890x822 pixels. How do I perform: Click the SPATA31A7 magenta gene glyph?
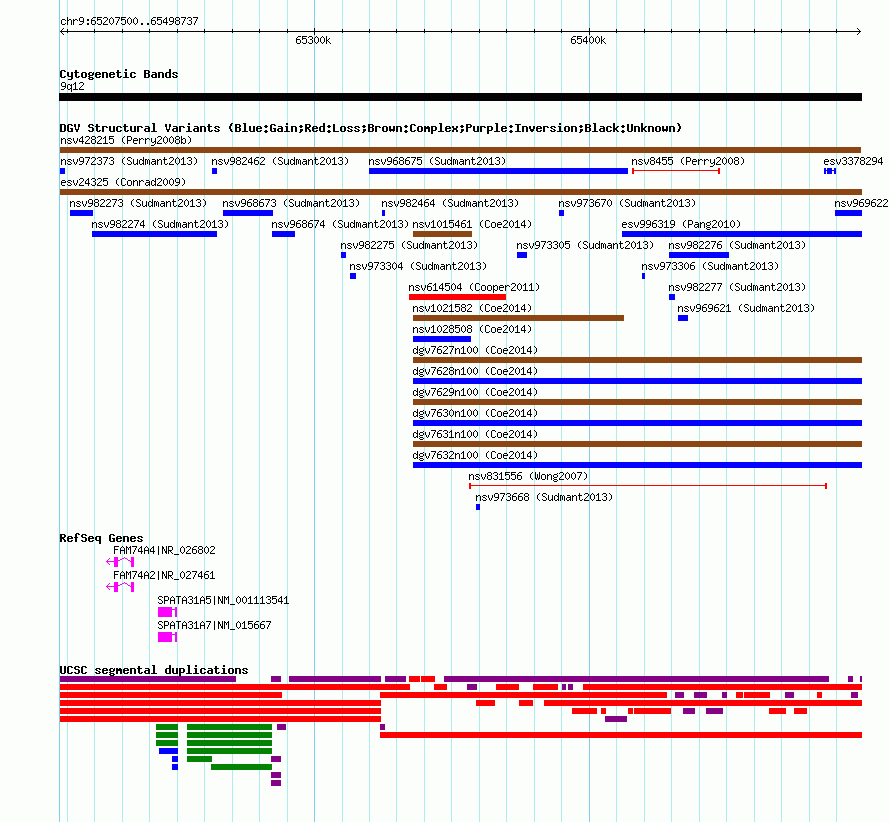(167, 637)
